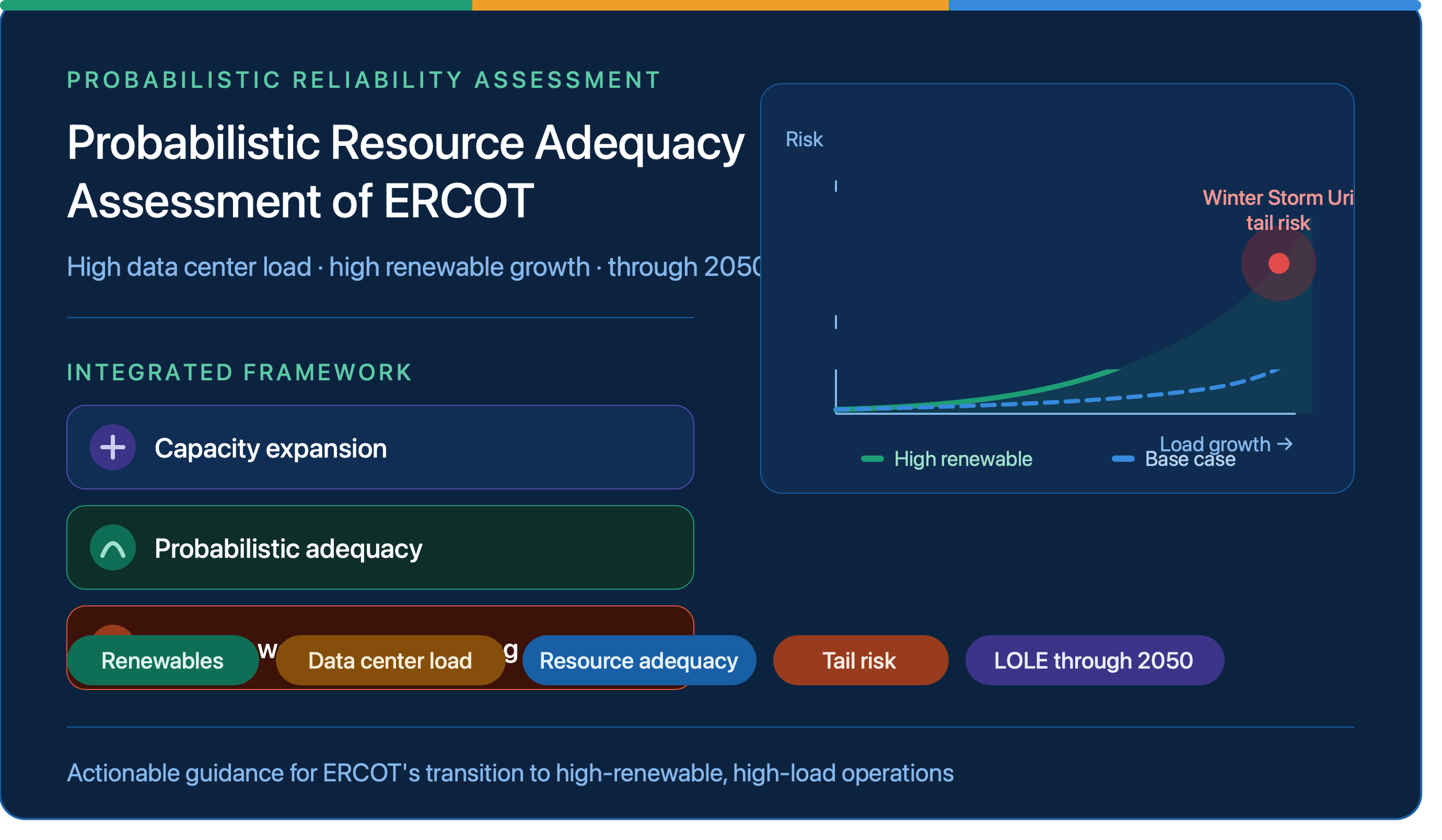1442x840 pixels.
Task: Click the Actionable guidance footer text
Action: pyautogui.click(x=510, y=773)
